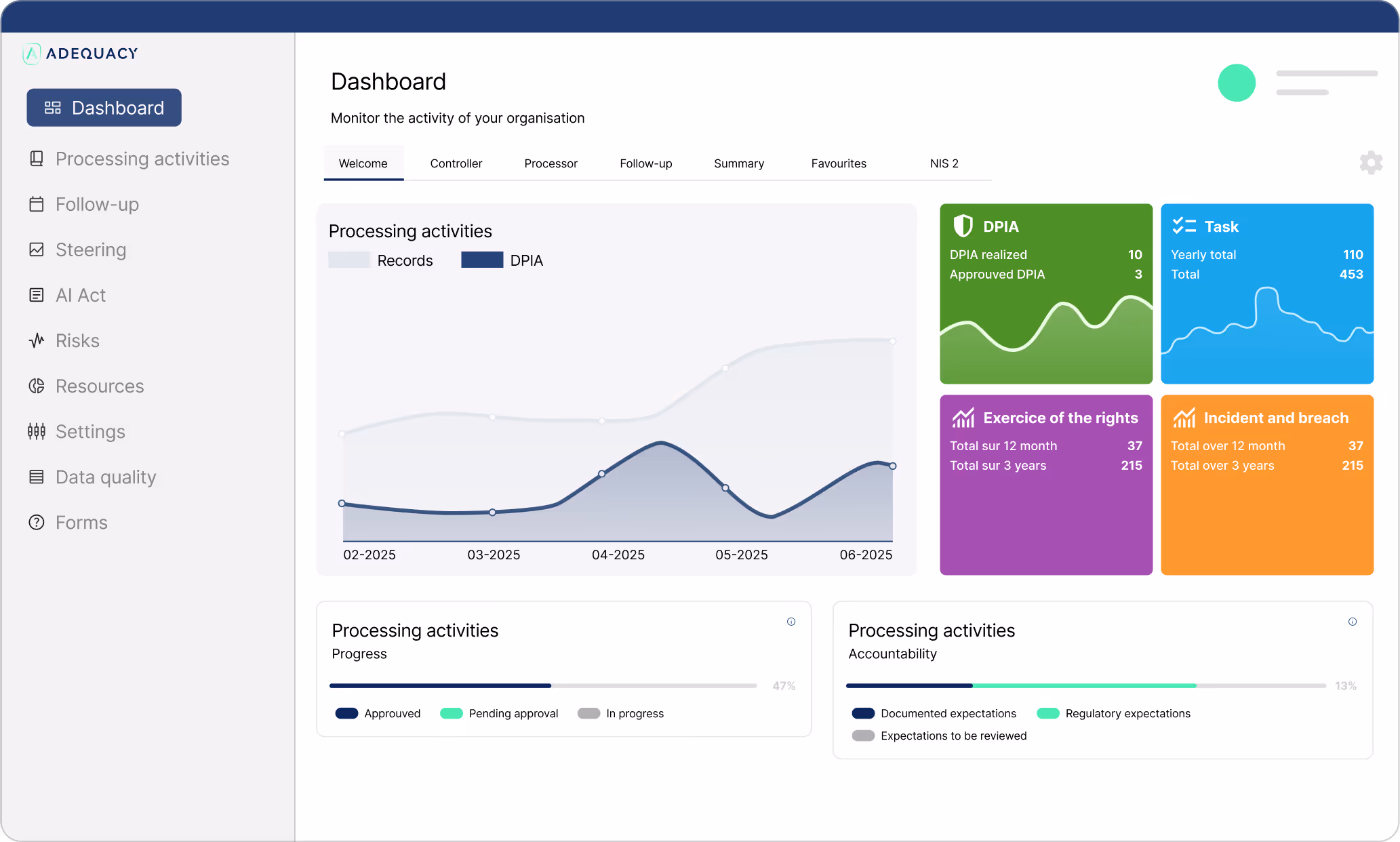Click the Risks pulse icon in sidebar
This screenshot has height=842, width=1400.
click(37, 340)
